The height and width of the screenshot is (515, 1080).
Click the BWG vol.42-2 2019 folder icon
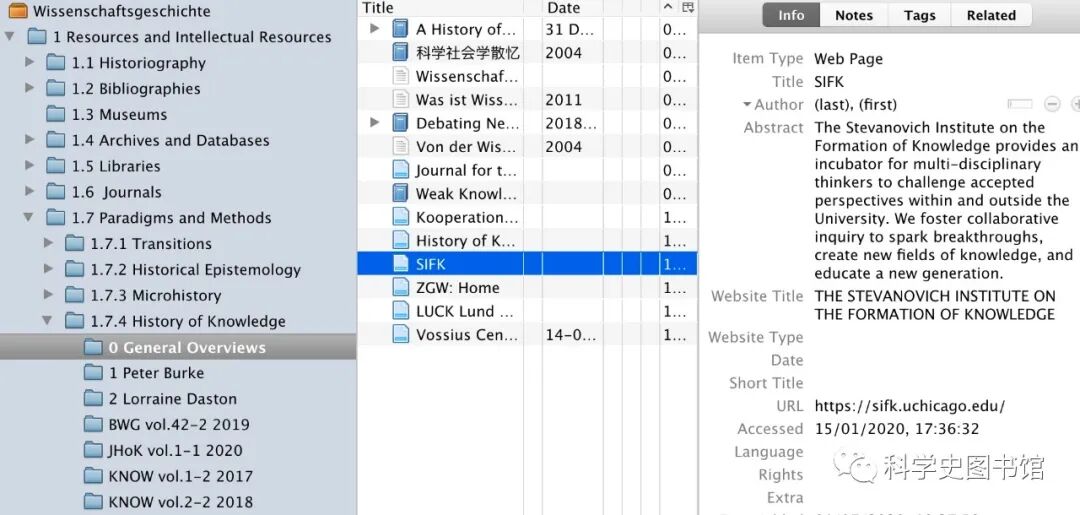click(x=93, y=424)
